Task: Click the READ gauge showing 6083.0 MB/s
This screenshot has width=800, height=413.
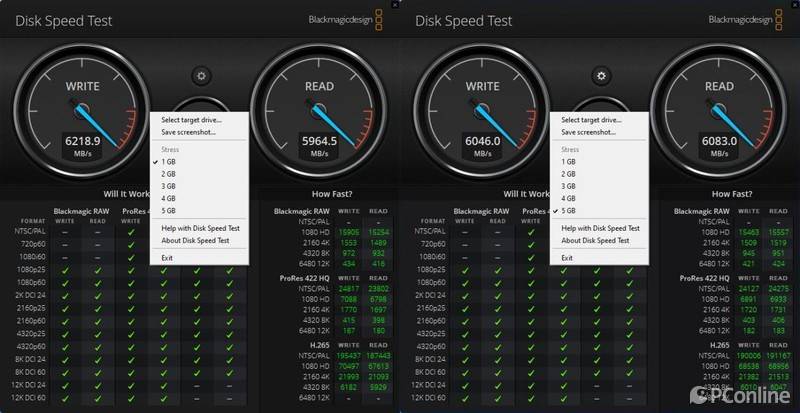Action: tap(719, 115)
